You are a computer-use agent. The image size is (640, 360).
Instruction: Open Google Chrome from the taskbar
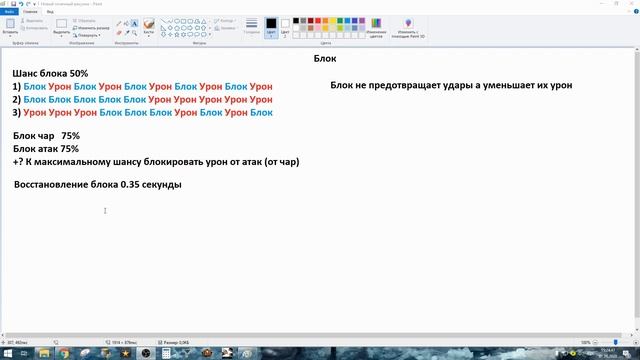(x=64, y=353)
